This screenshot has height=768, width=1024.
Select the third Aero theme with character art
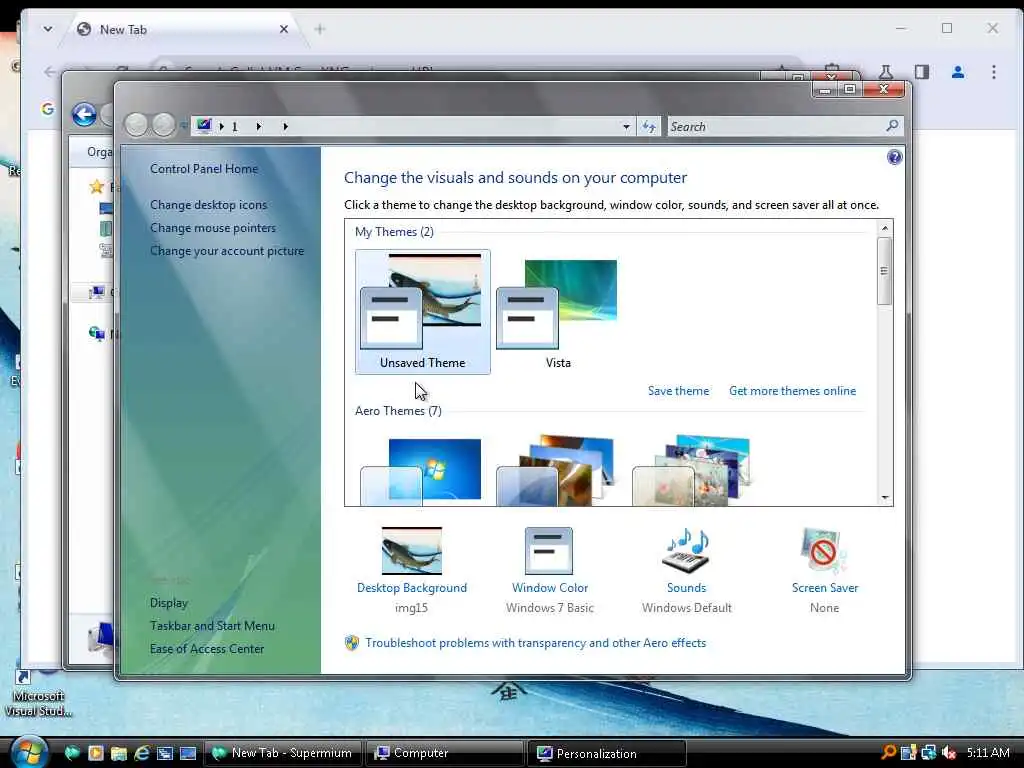(692, 470)
